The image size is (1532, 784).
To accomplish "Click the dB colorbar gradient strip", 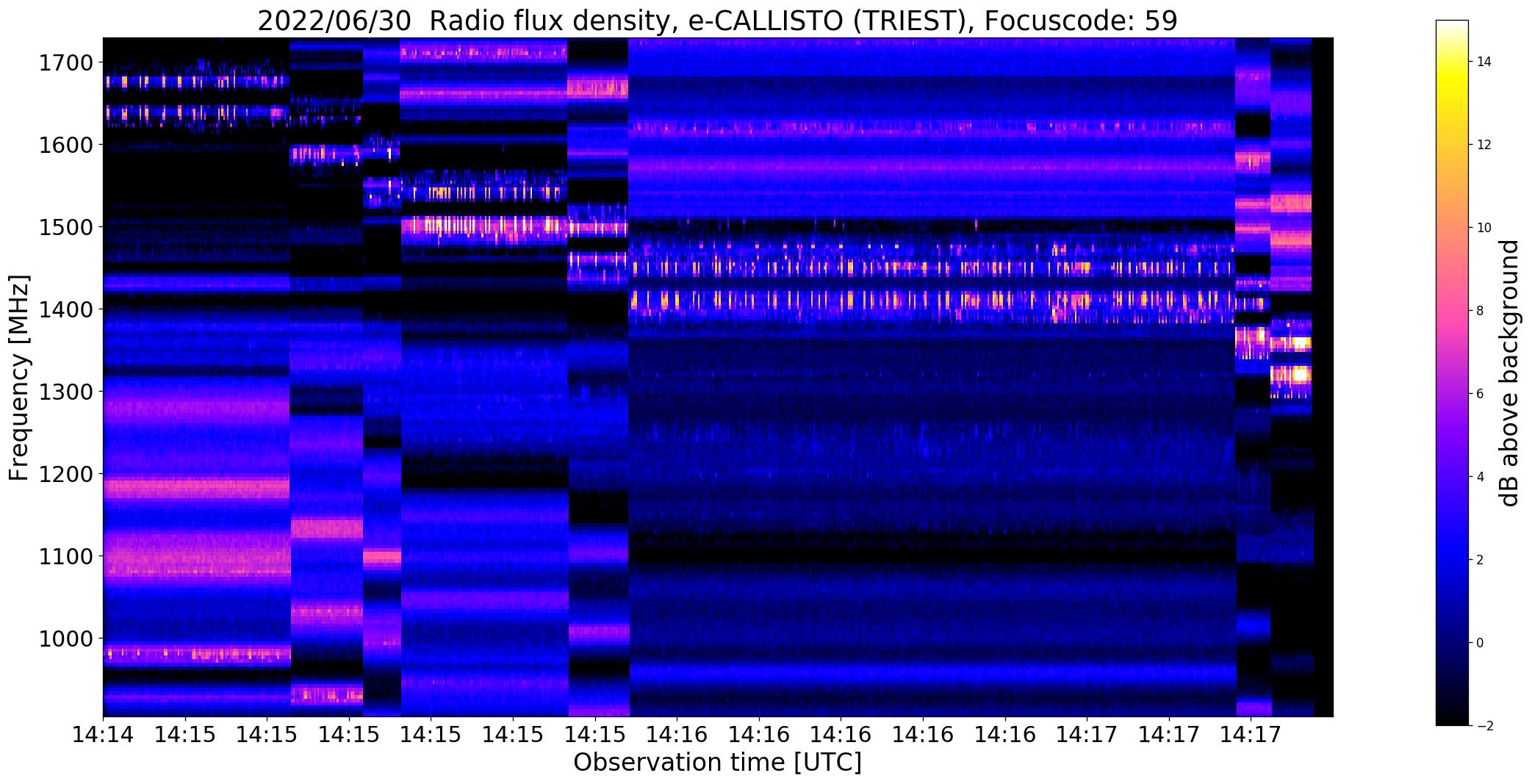I will 1452,373.
